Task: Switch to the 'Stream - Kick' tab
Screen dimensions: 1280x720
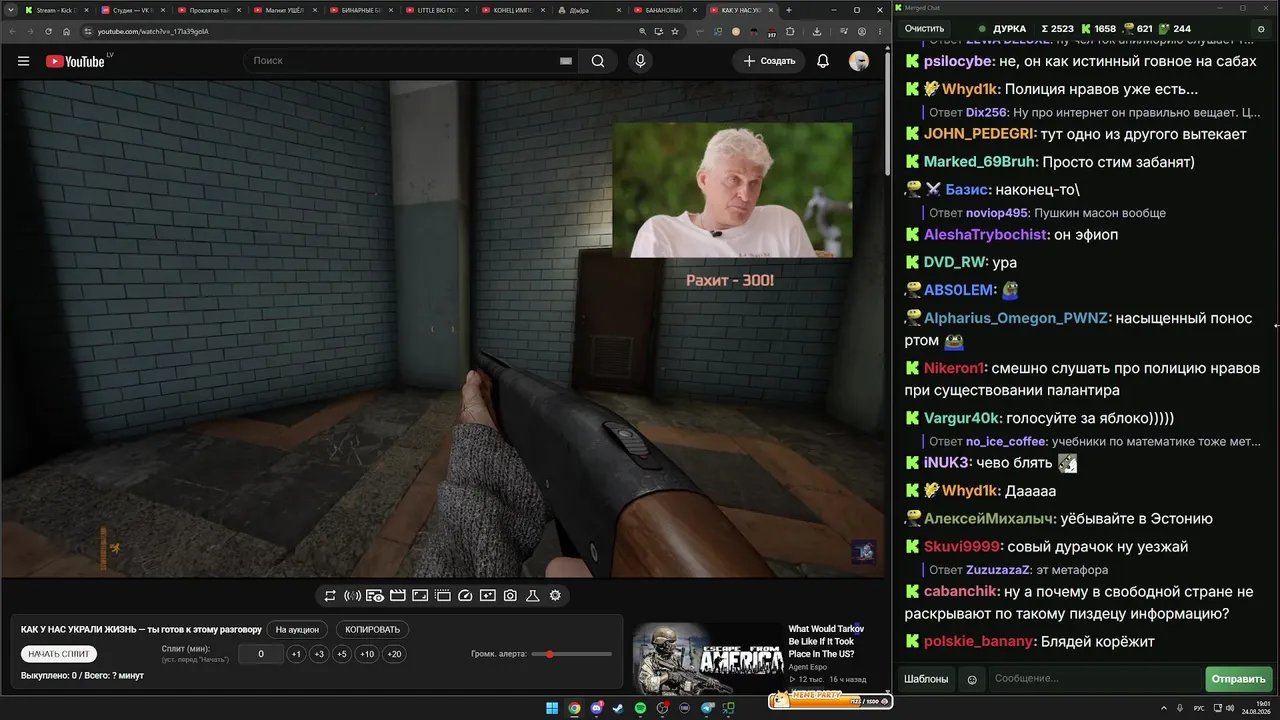Action: tap(56, 10)
